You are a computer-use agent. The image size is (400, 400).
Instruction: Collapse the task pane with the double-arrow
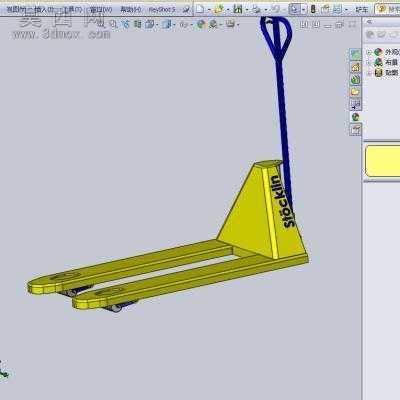[369, 22]
